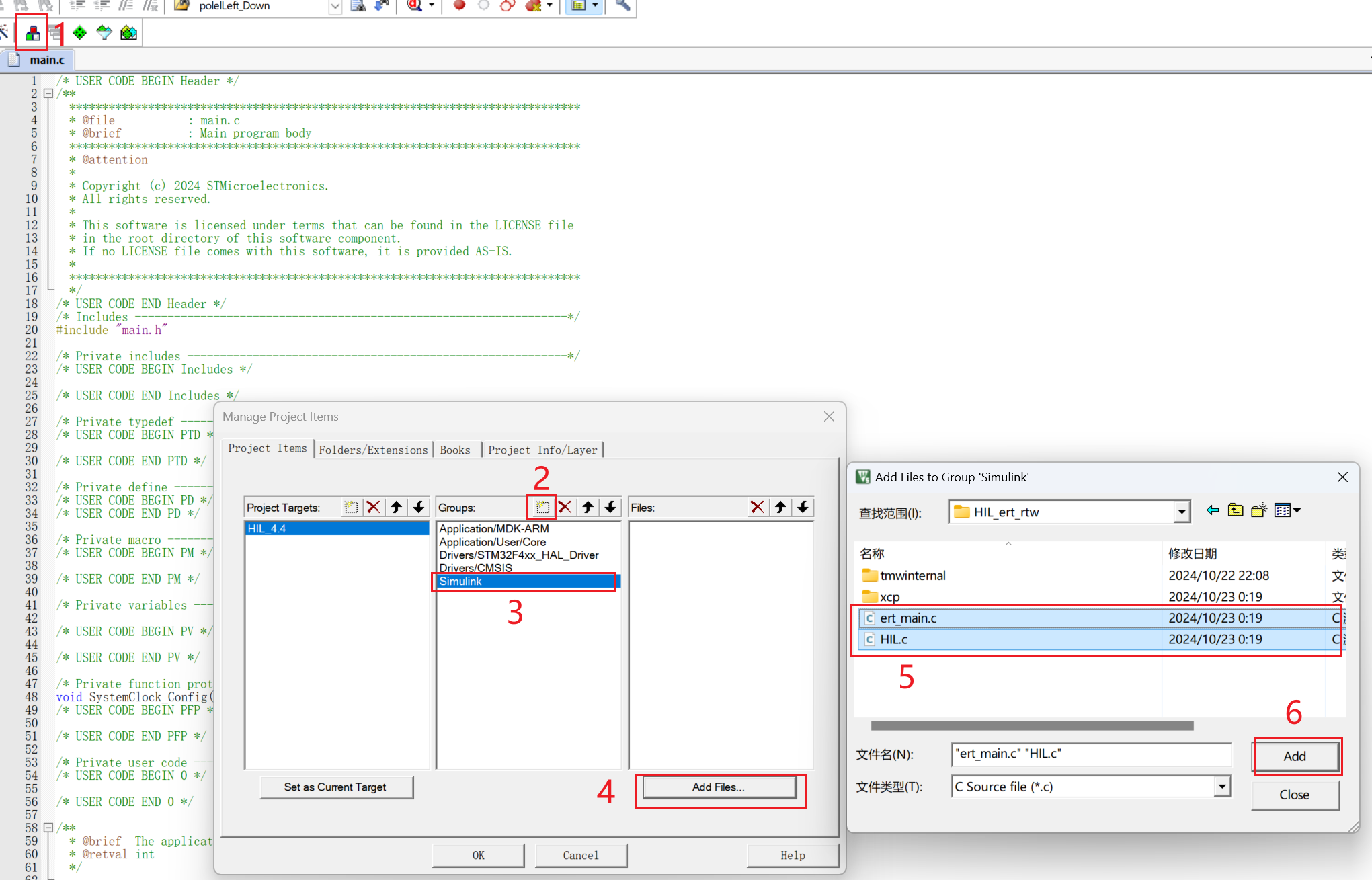1372x880 pixels.
Task: Switch to the Folders/Extensions tab
Action: 373,450
